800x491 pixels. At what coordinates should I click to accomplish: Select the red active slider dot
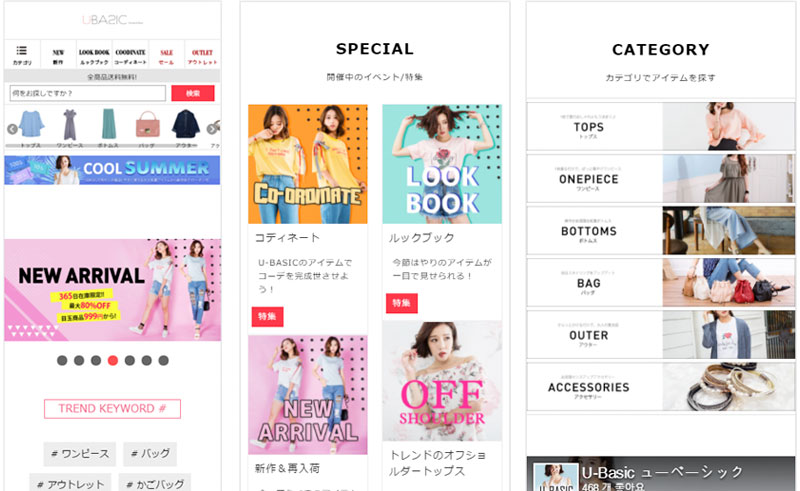113,360
